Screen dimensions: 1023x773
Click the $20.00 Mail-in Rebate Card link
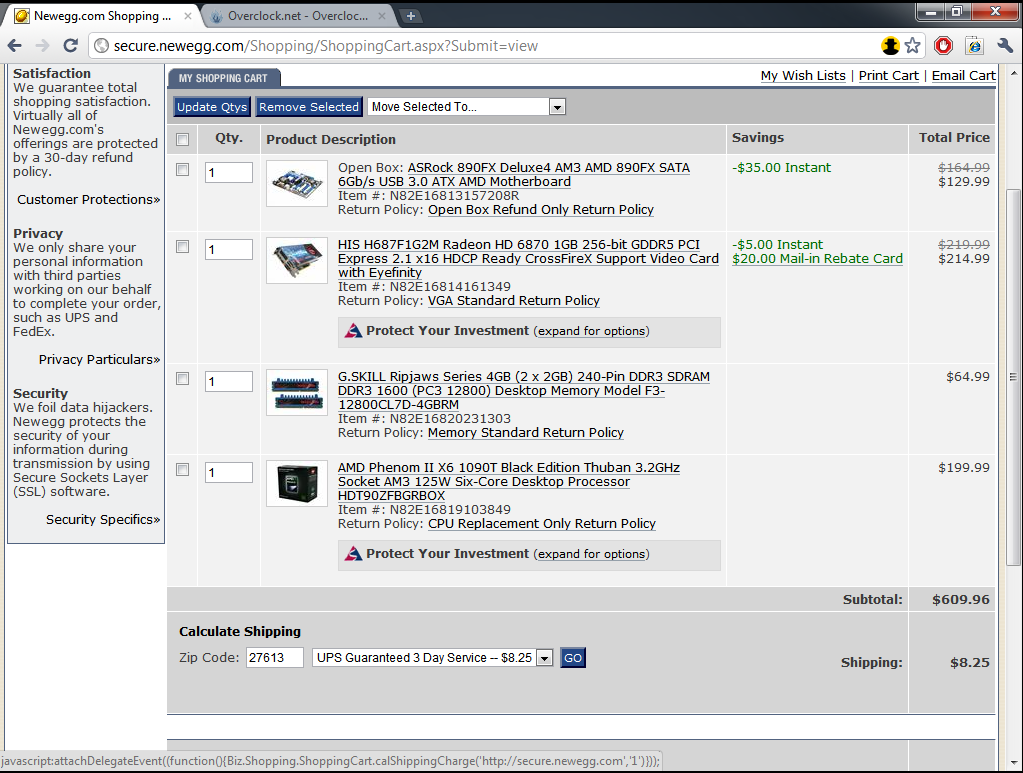click(817, 259)
